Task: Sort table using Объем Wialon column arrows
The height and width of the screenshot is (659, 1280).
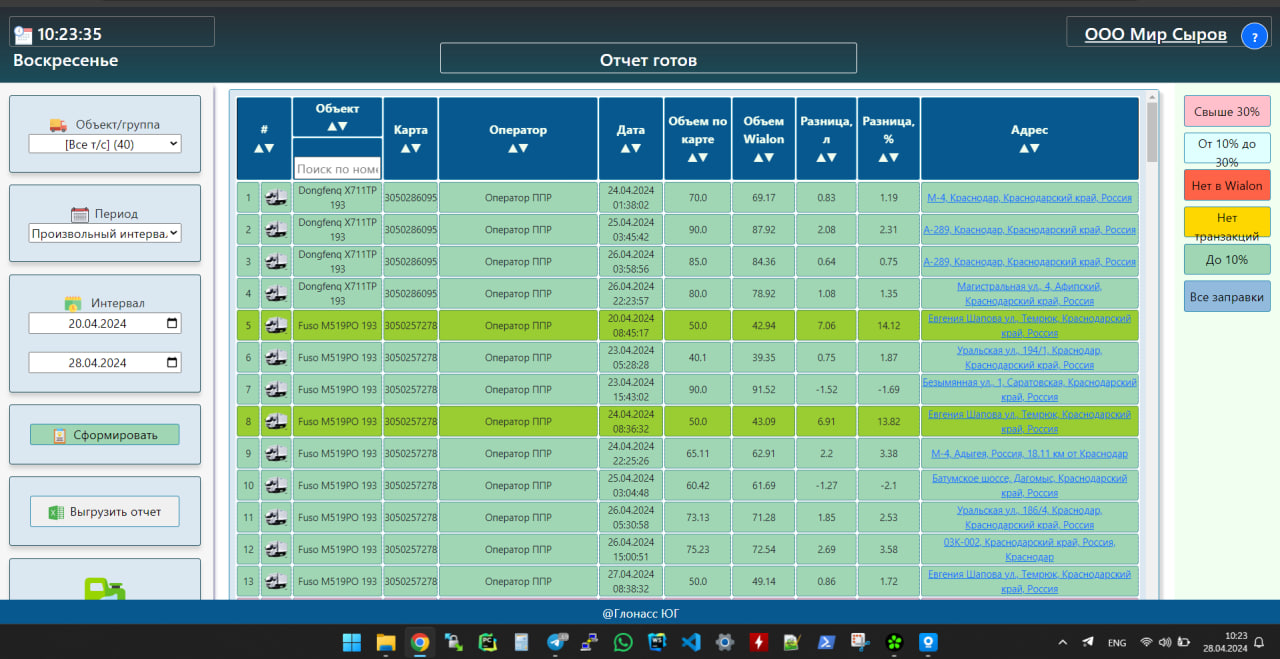Action: 764,157
